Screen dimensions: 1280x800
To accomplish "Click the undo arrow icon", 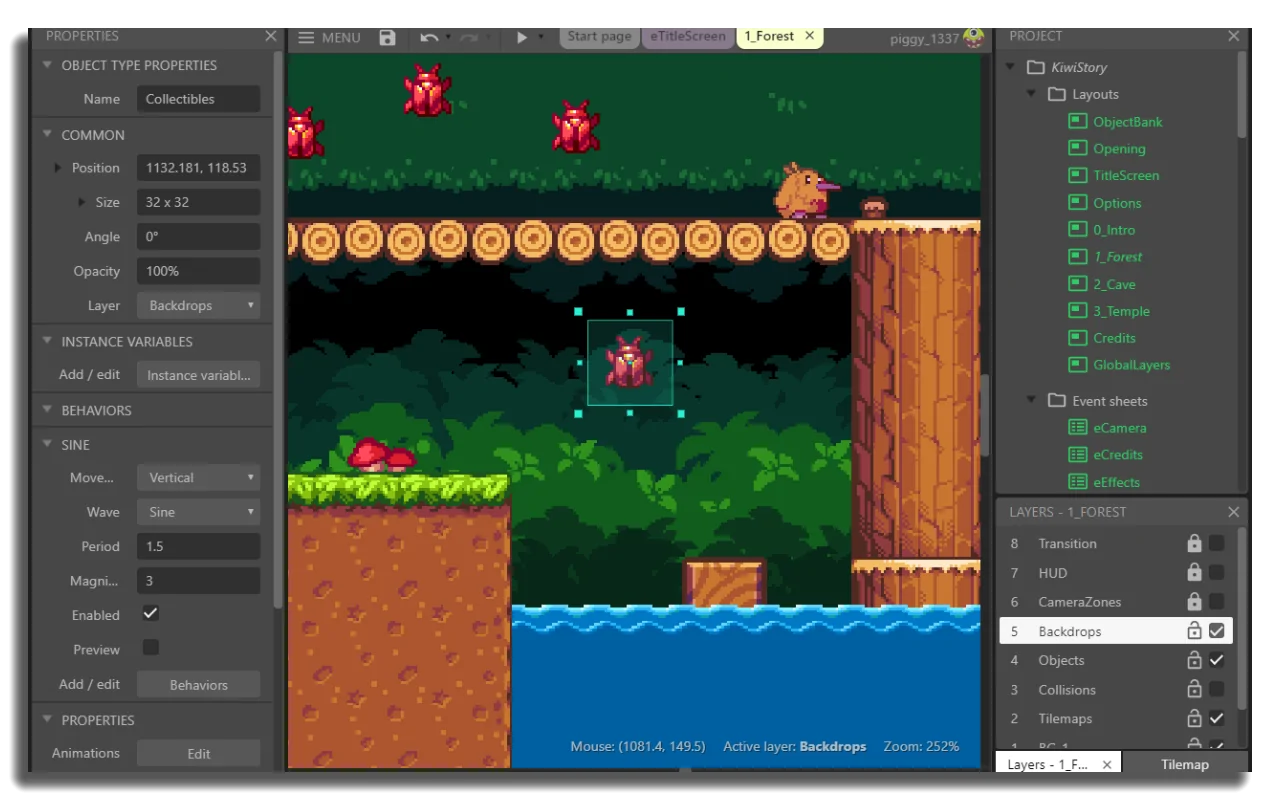I will point(429,38).
